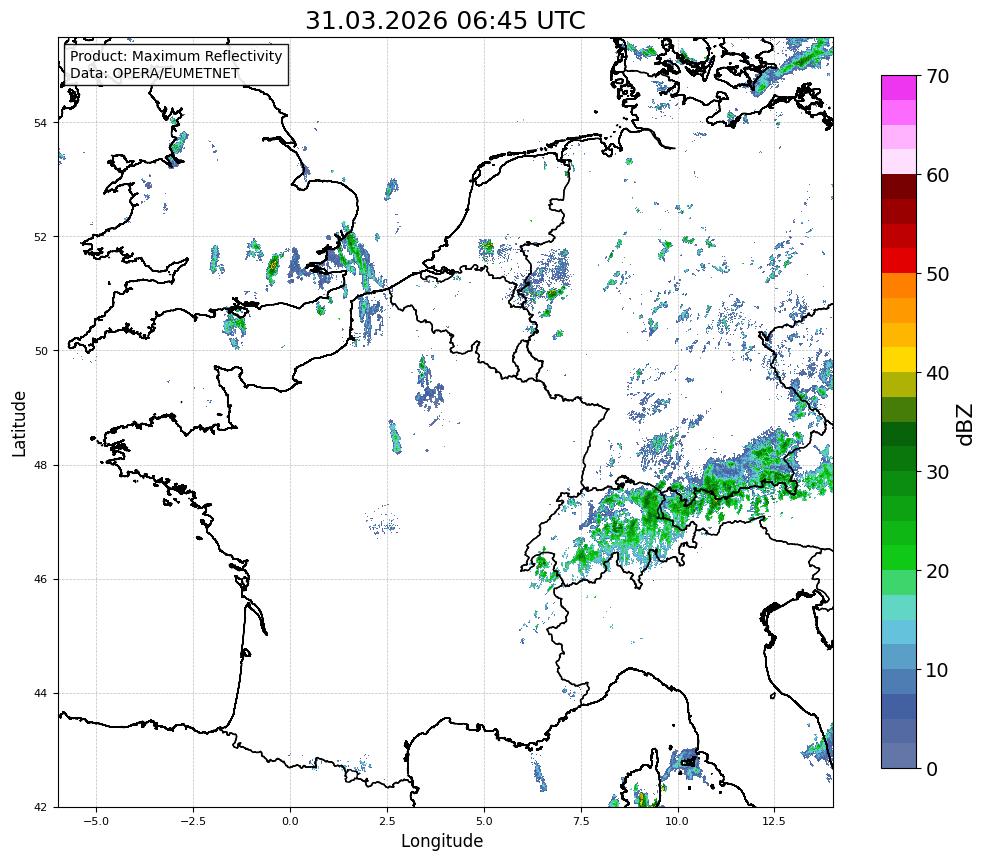Click colorbar tick label "10"
The height and width of the screenshot is (860, 985).
937,670
